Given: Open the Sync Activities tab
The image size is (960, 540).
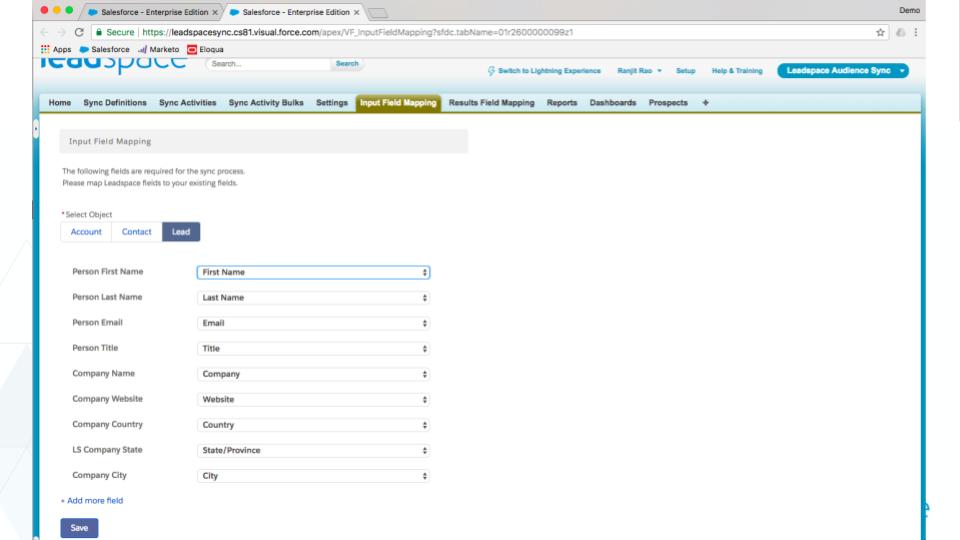Looking at the screenshot, I should pyautogui.click(x=187, y=103).
